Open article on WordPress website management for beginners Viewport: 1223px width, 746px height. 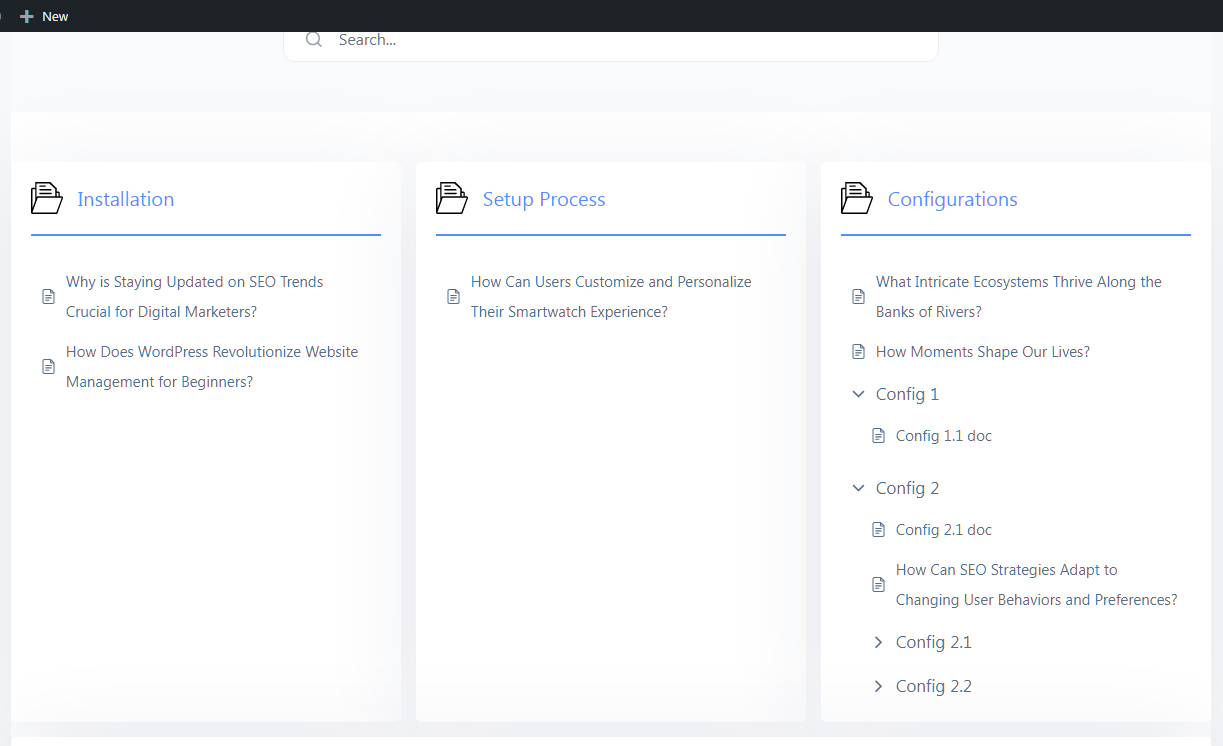click(x=212, y=367)
